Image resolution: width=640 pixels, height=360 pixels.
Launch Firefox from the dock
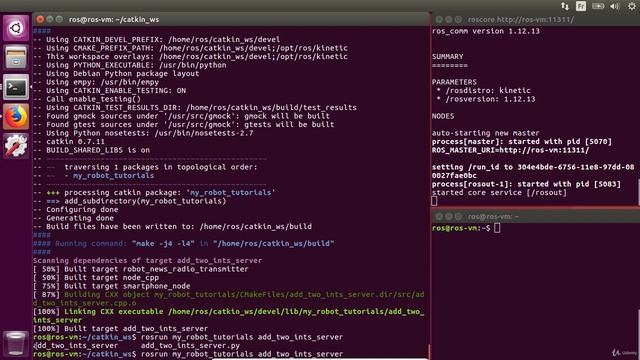click(16, 116)
